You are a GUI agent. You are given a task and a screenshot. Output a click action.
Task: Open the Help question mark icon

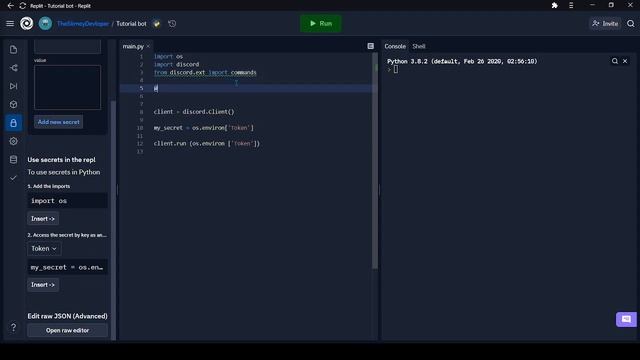point(13,327)
